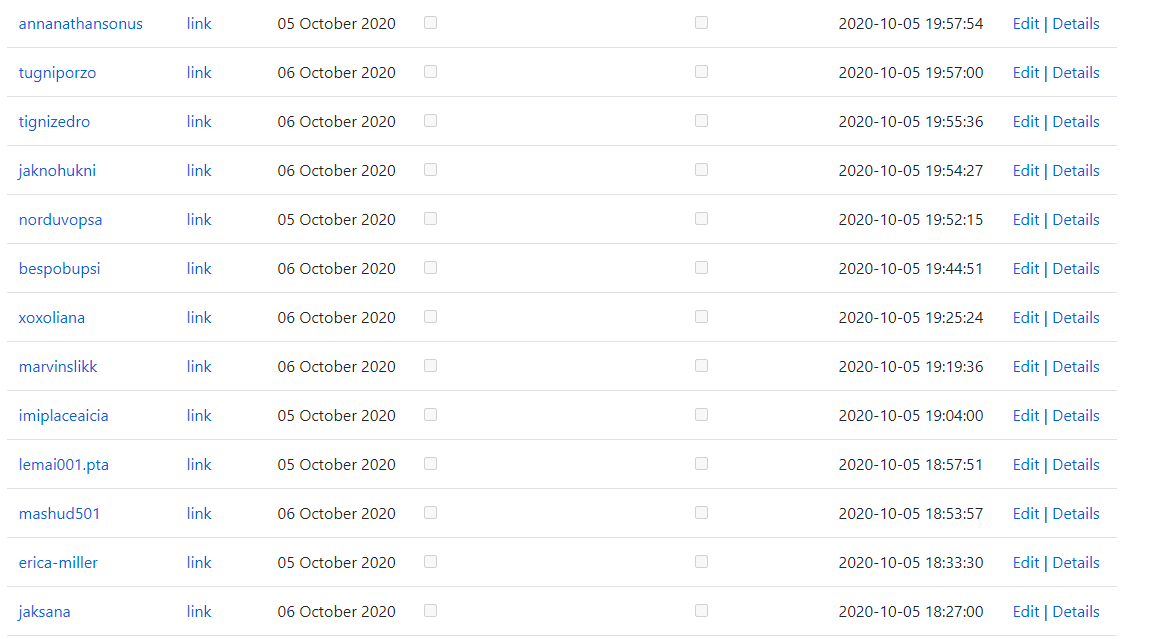Tick the second checkbox in tignizedro row

point(701,120)
